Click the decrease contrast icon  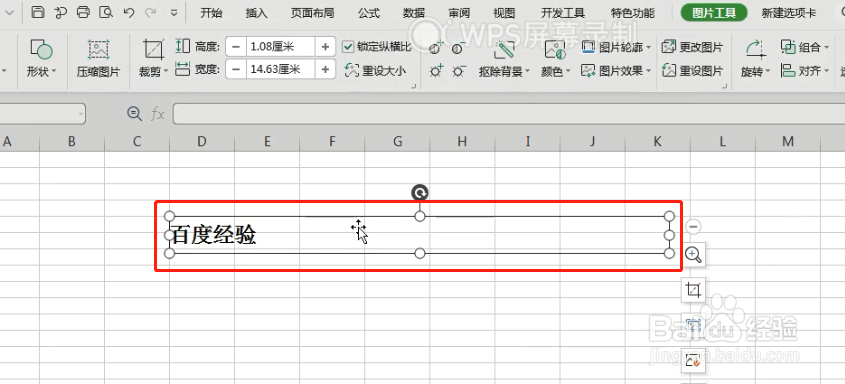click(459, 48)
